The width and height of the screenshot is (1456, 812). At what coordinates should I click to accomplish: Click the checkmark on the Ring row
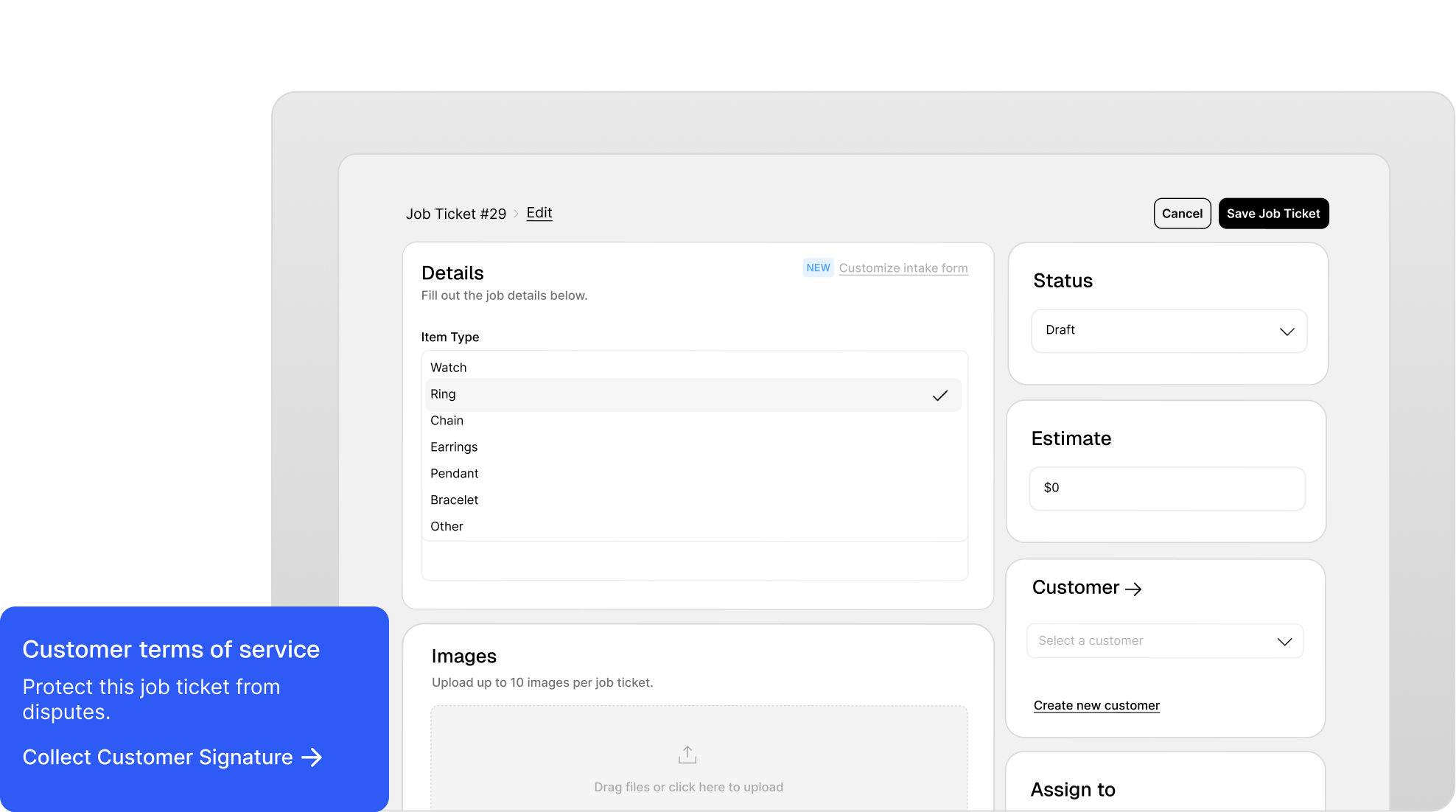(x=939, y=396)
